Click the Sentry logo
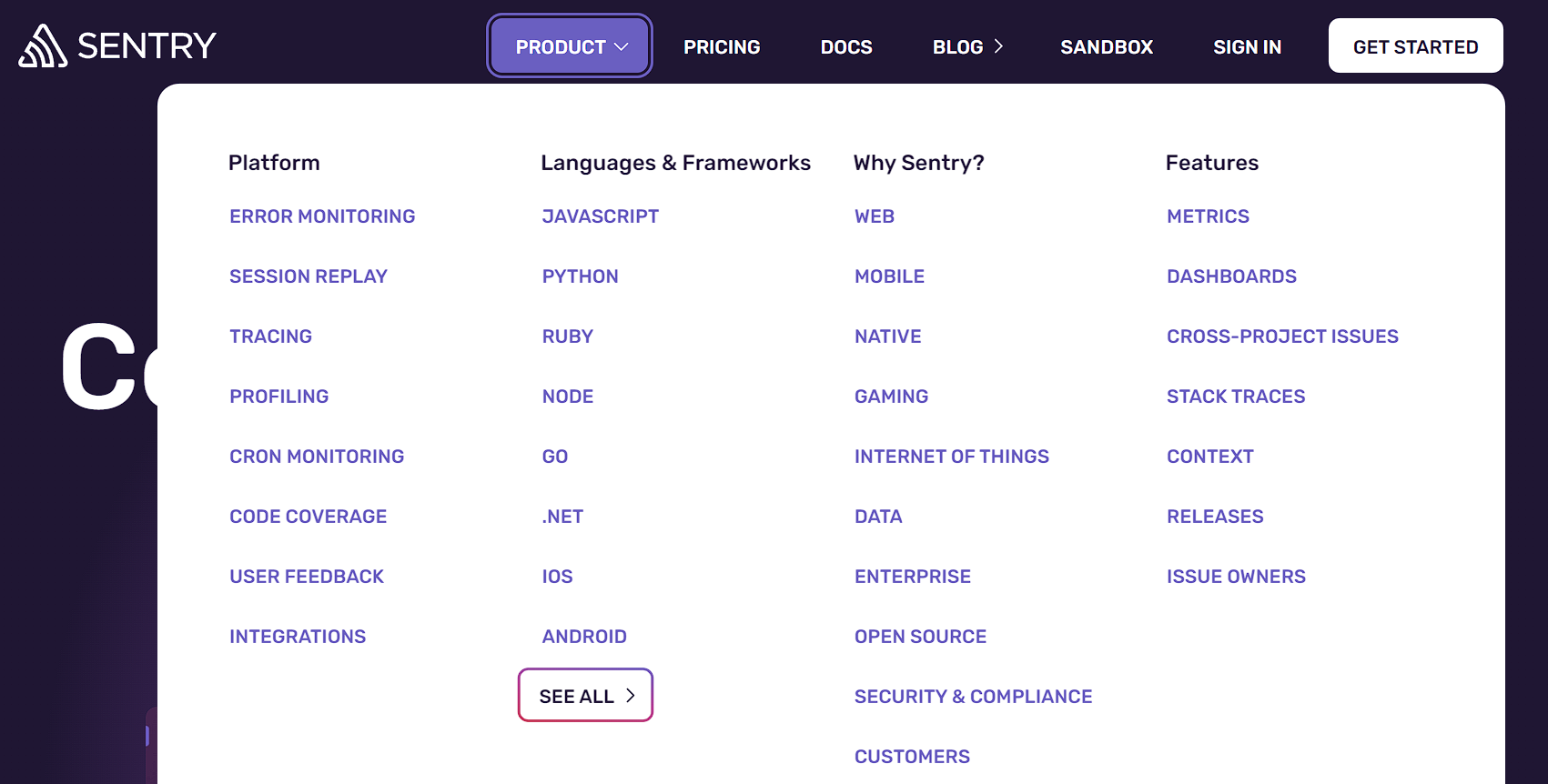 point(117,45)
